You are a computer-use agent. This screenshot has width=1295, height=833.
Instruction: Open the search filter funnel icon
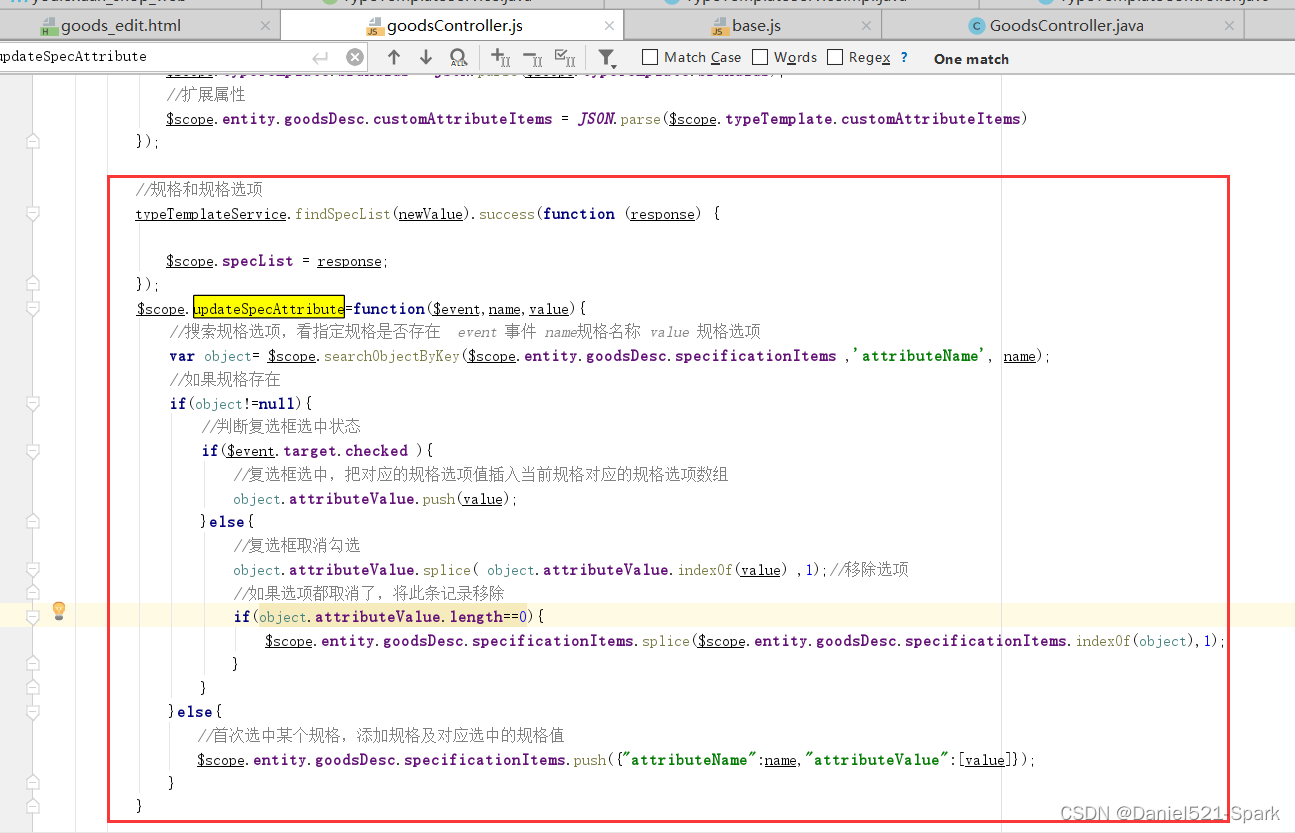click(x=606, y=57)
